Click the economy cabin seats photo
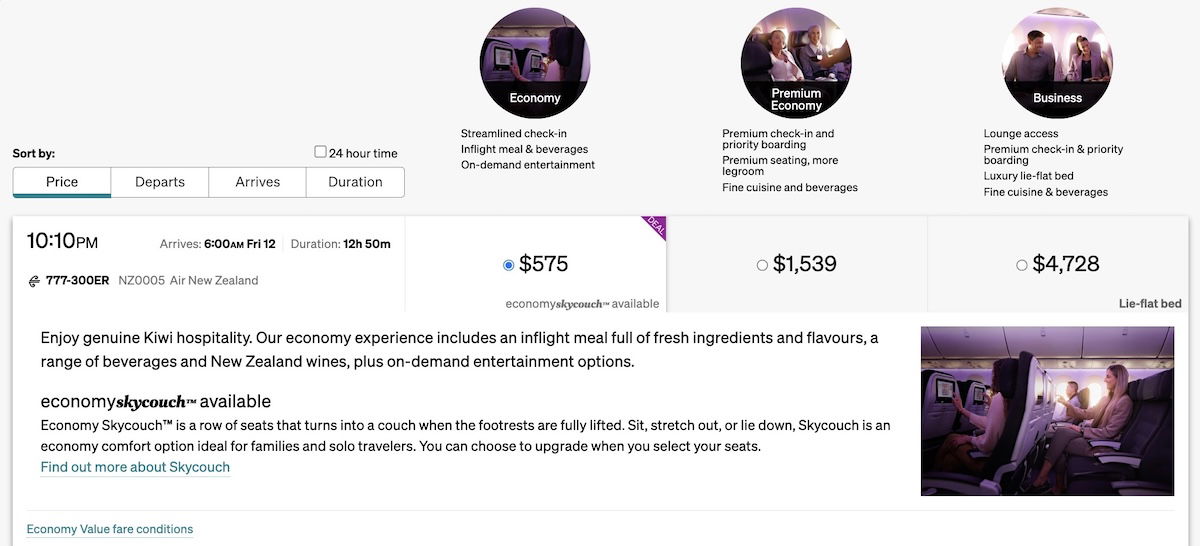Image resolution: width=1200 pixels, height=546 pixels. click(x=1047, y=410)
